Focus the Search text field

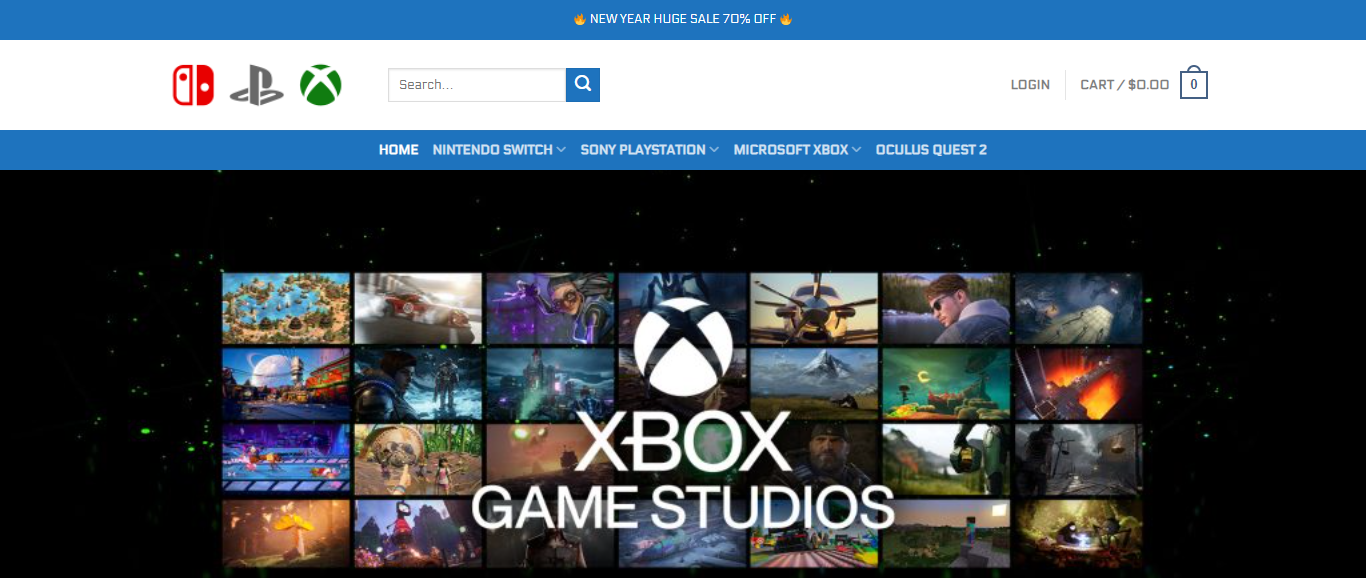coord(477,85)
